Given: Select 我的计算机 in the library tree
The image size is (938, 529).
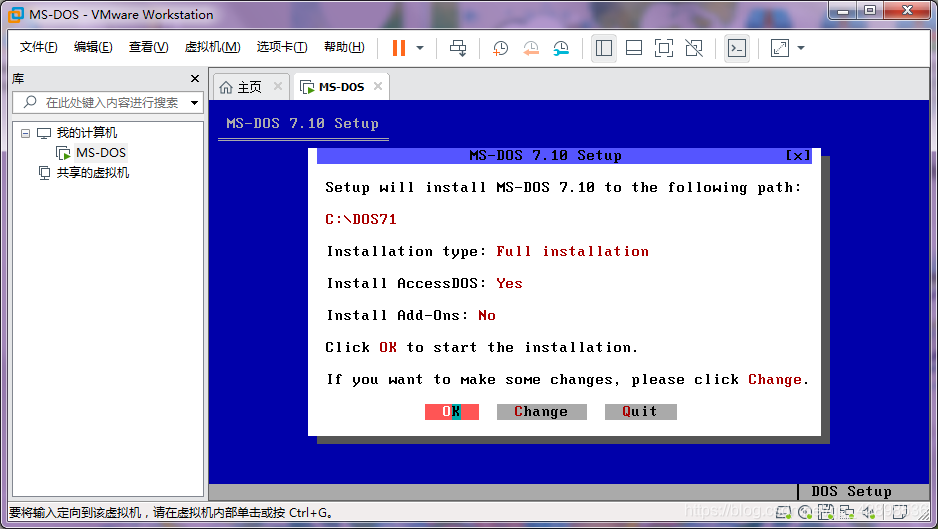Looking at the screenshot, I should pos(86,133).
